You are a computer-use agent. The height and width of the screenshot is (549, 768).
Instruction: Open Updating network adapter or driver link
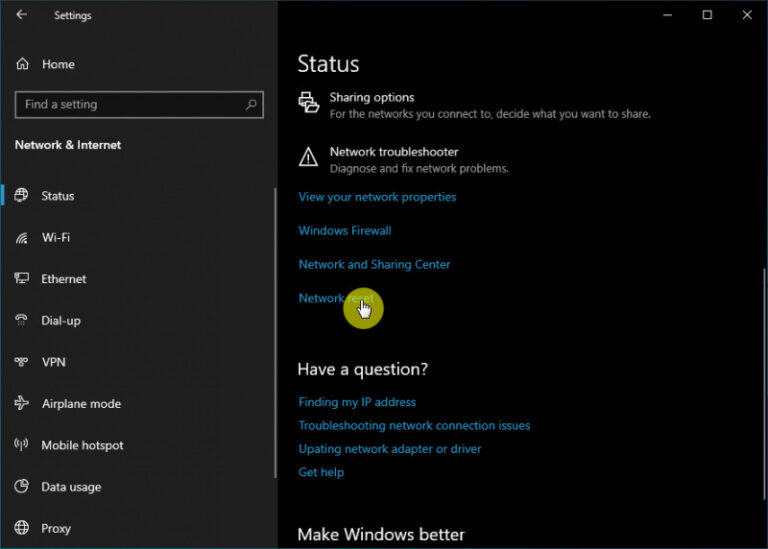pos(390,449)
